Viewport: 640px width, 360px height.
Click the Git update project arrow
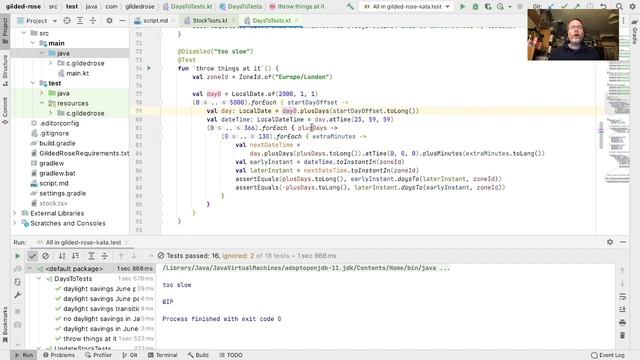[551, 7]
